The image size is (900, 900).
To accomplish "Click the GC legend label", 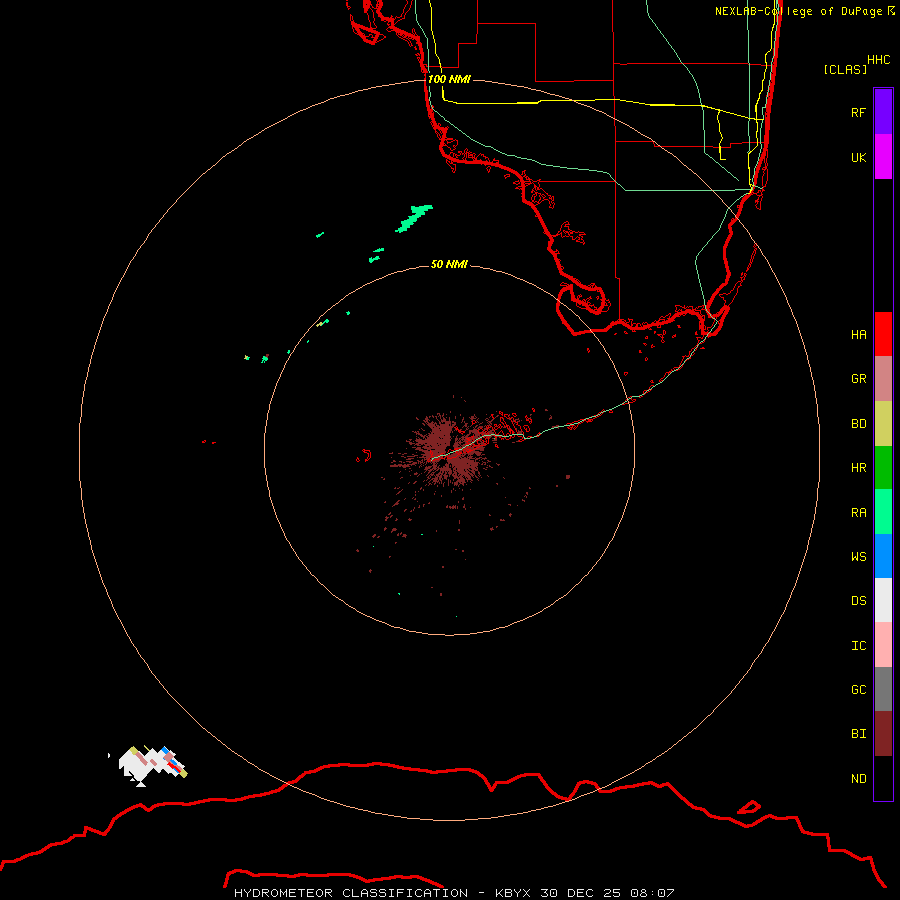I will [x=858, y=690].
